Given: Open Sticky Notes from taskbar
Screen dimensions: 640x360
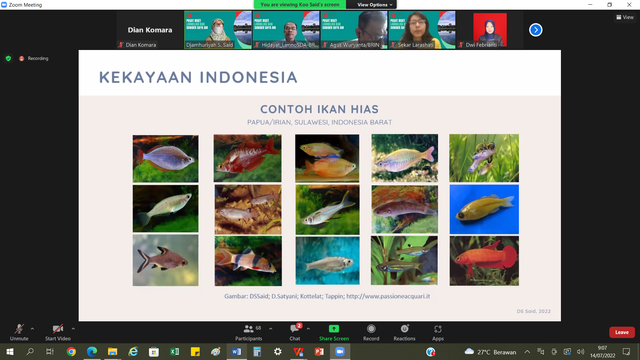Looking at the screenshot, I should 195,351.
